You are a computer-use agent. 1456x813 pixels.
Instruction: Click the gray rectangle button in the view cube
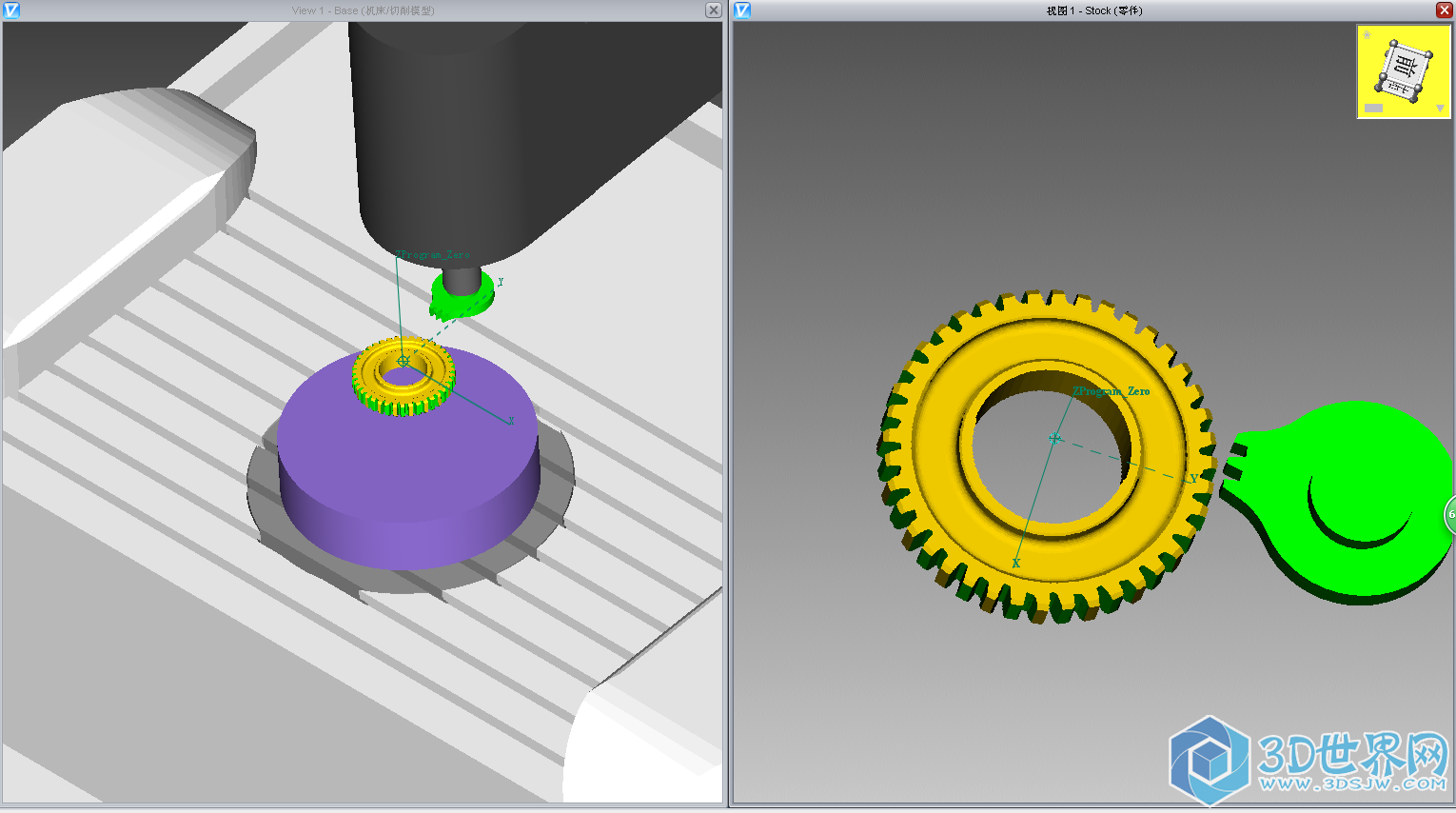[1373, 108]
